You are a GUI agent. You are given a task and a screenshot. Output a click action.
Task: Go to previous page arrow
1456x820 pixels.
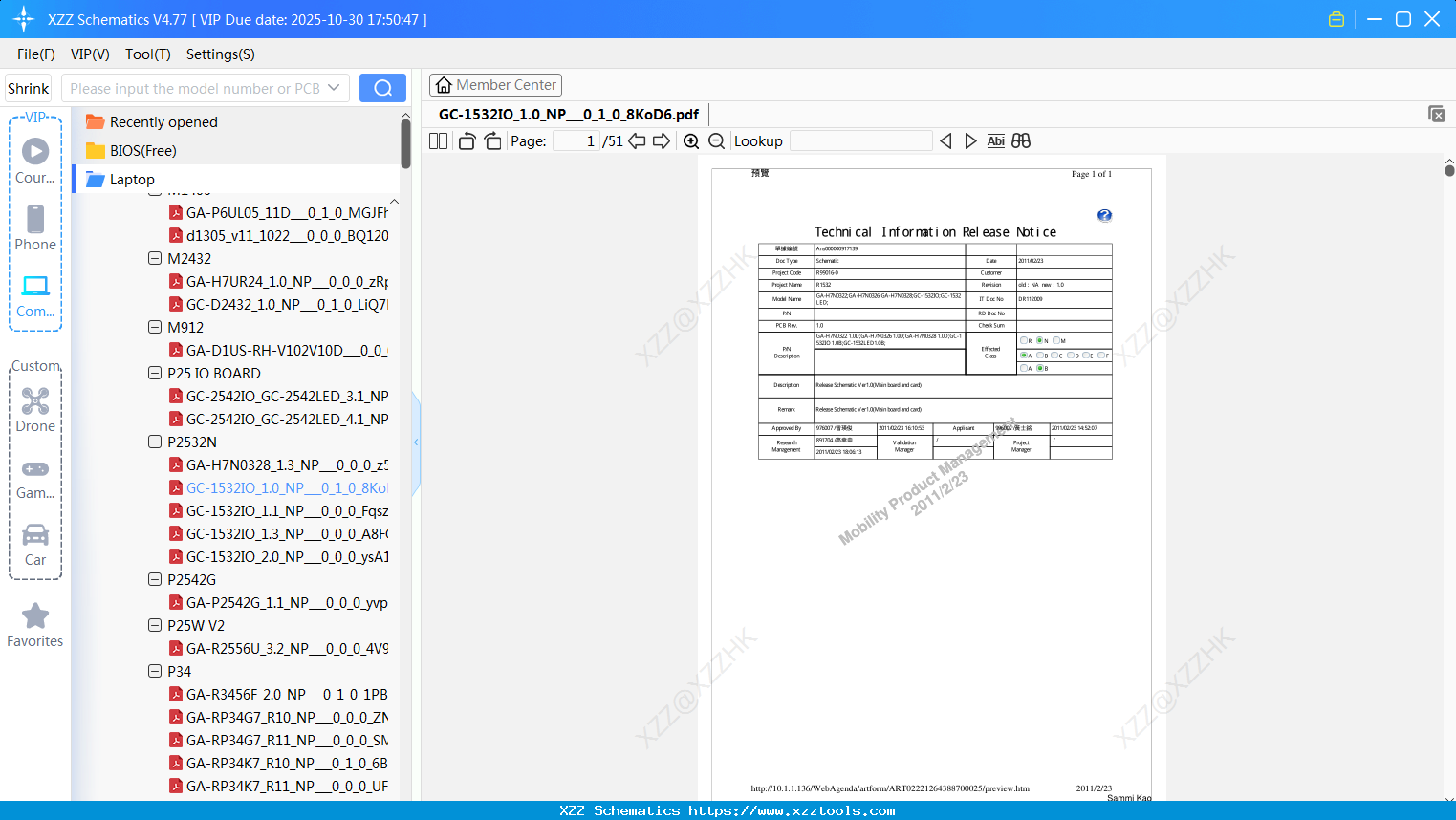637,141
